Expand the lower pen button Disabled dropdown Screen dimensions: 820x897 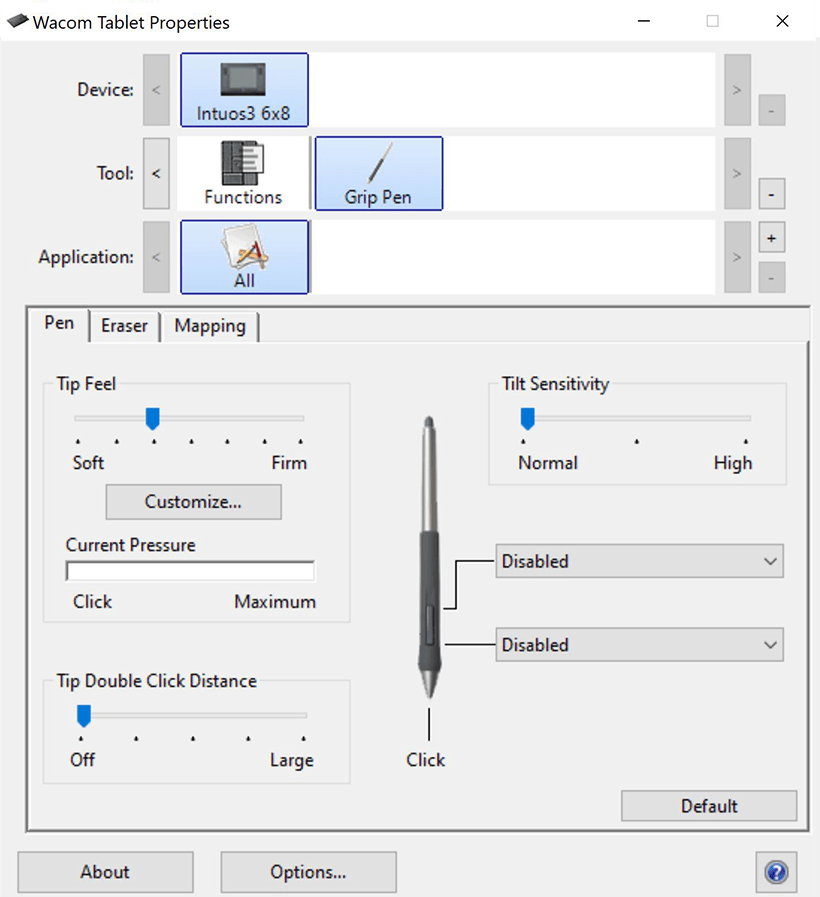click(639, 645)
